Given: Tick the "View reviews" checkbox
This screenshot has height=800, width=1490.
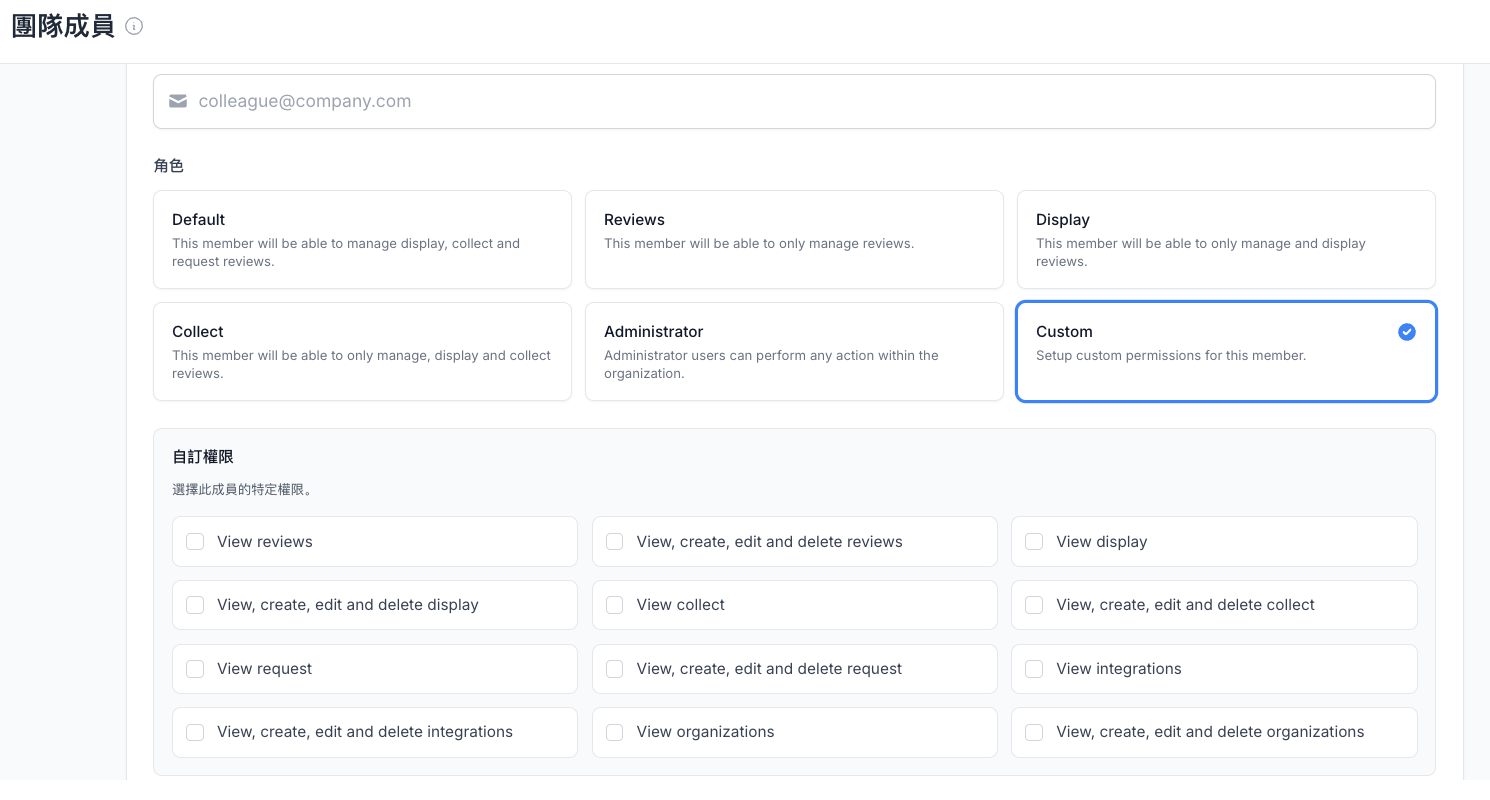Looking at the screenshot, I should (x=195, y=542).
